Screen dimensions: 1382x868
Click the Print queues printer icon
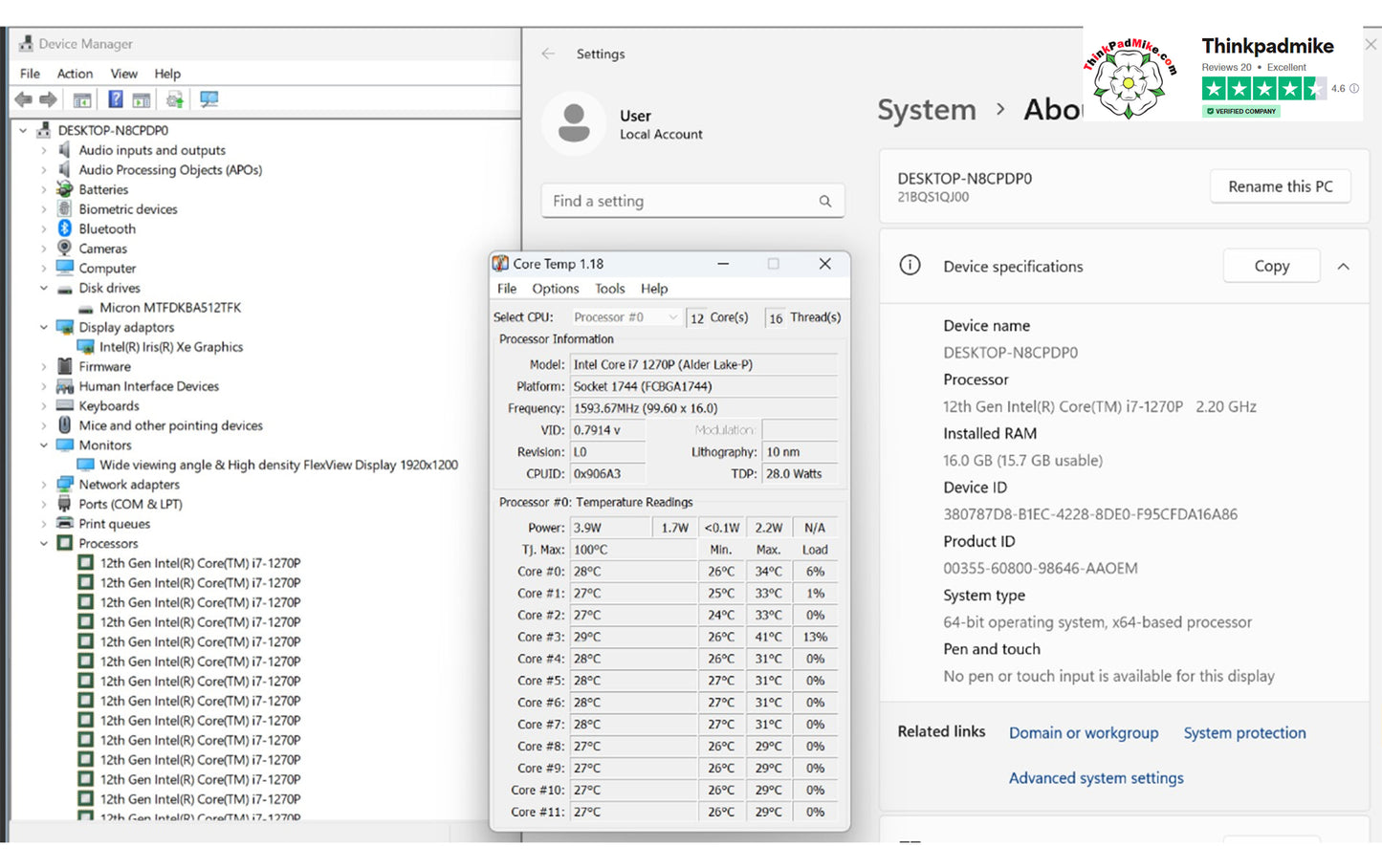[65, 524]
